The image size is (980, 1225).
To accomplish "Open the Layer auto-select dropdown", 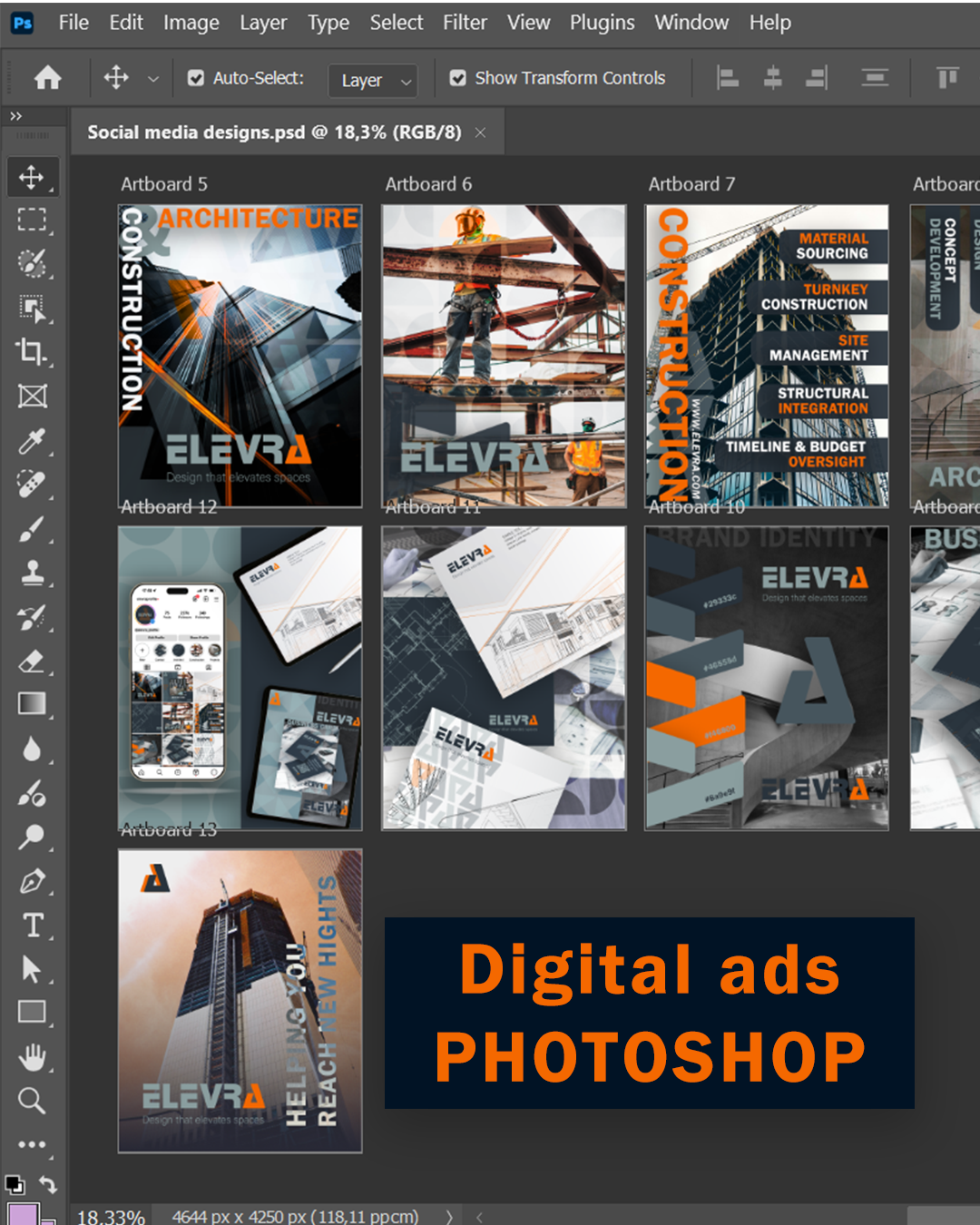I will (373, 80).
